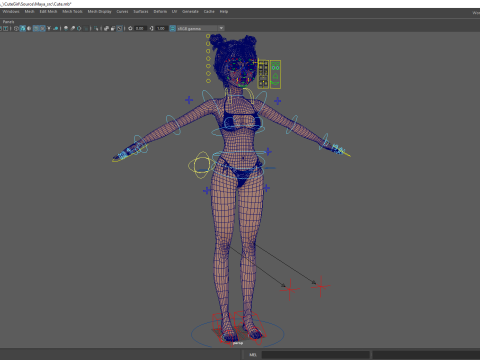Image resolution: width=480 pixels, height=360 pixels.
Task: Toggle the color management button beside sRGB gamma
Action: pyautogui.click(x=172, y=29)
